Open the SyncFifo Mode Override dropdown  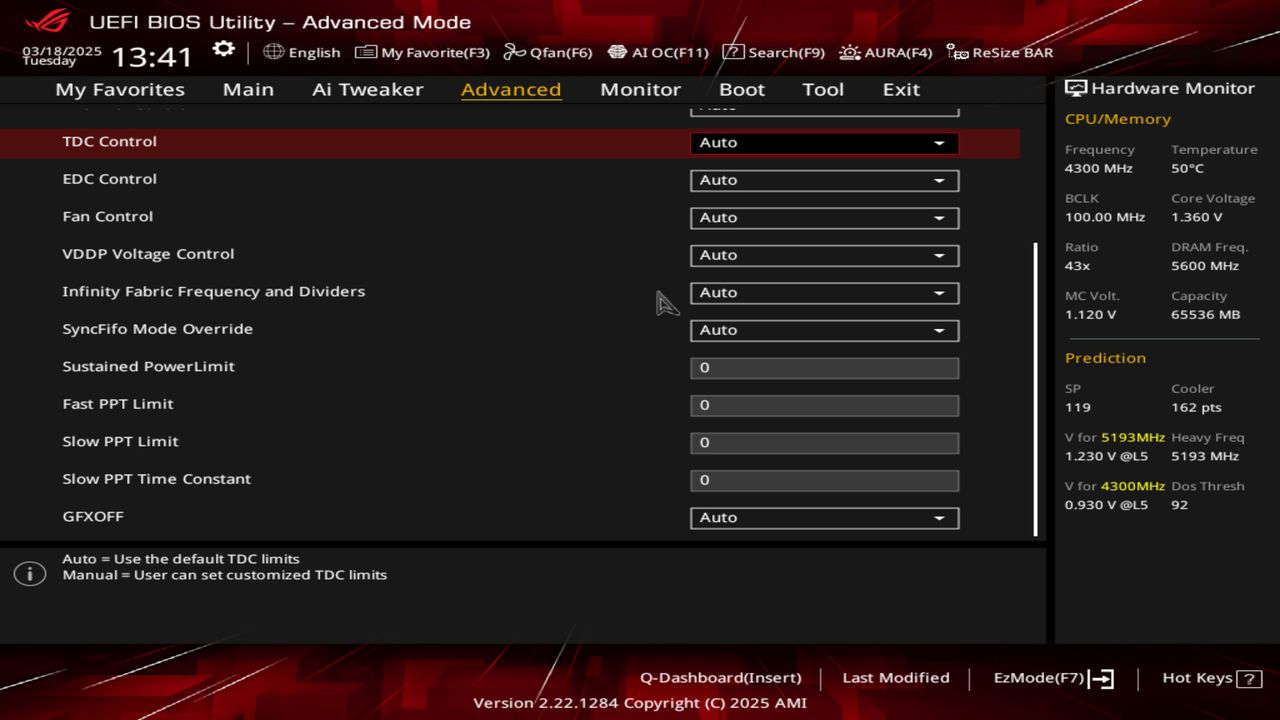(x=824, y=330)
